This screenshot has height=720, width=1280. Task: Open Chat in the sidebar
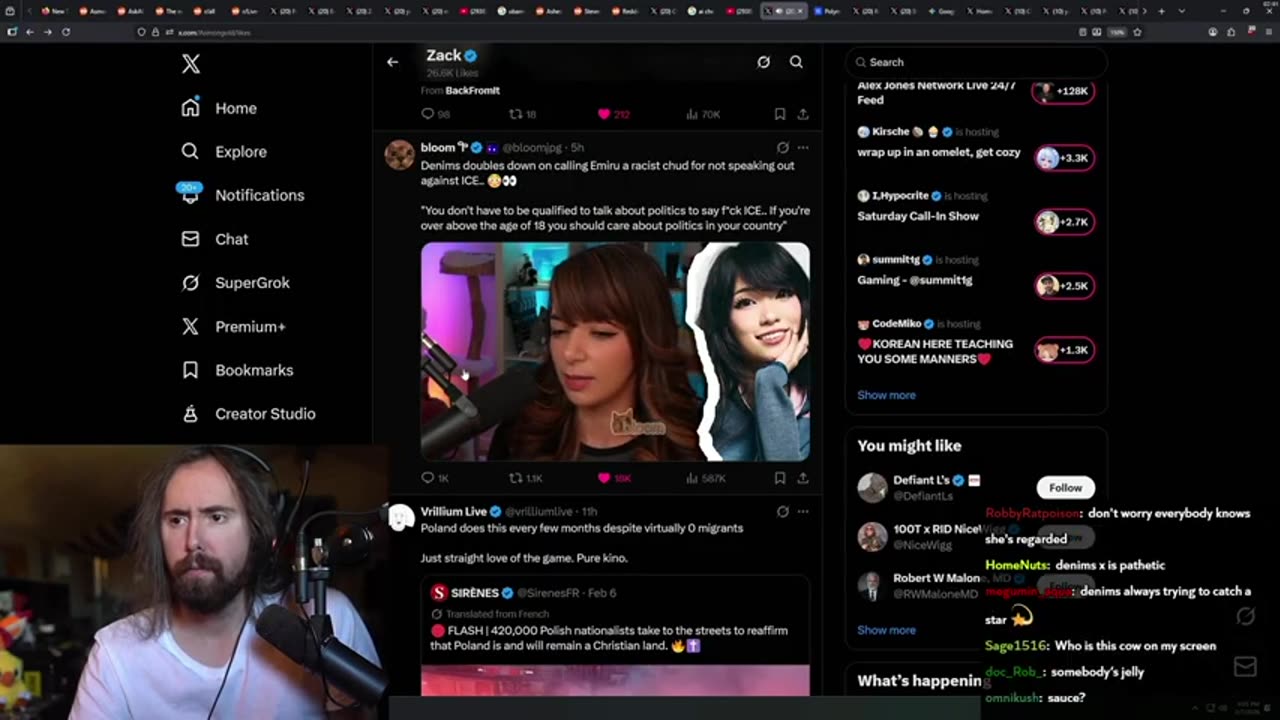pyautogui.click(x=214, y=239)
